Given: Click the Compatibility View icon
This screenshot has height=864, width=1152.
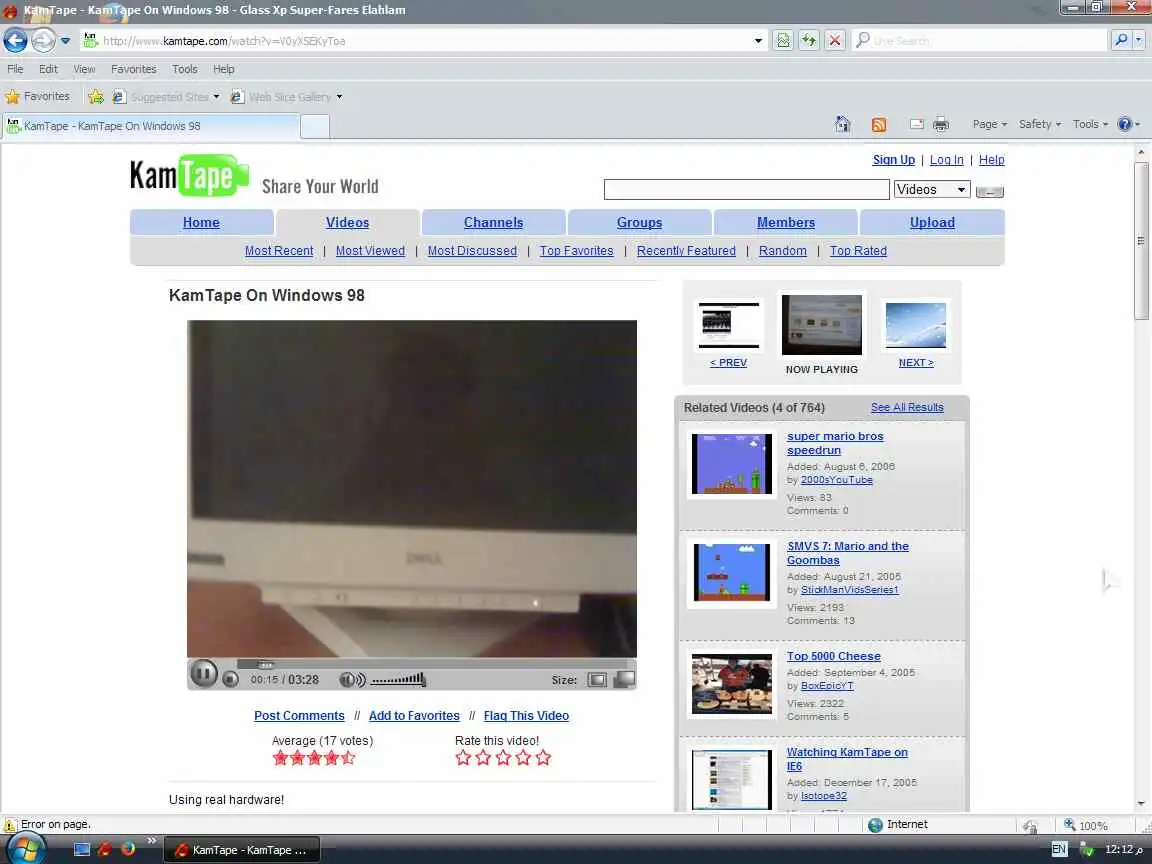Looking at the screenshot, I should coord(783,40).
